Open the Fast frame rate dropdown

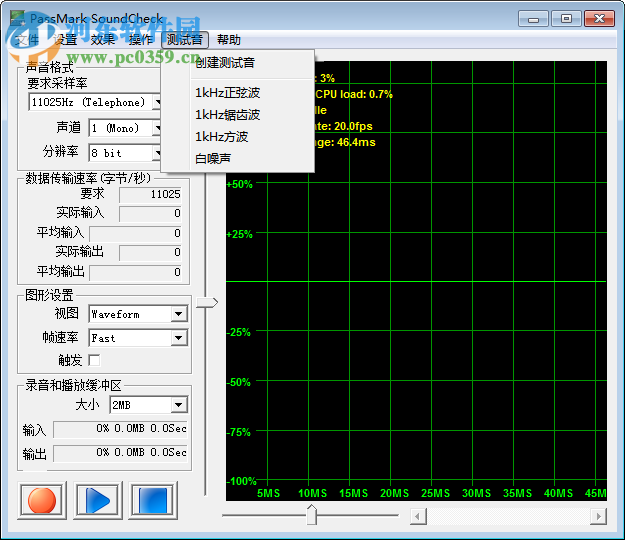178,338
